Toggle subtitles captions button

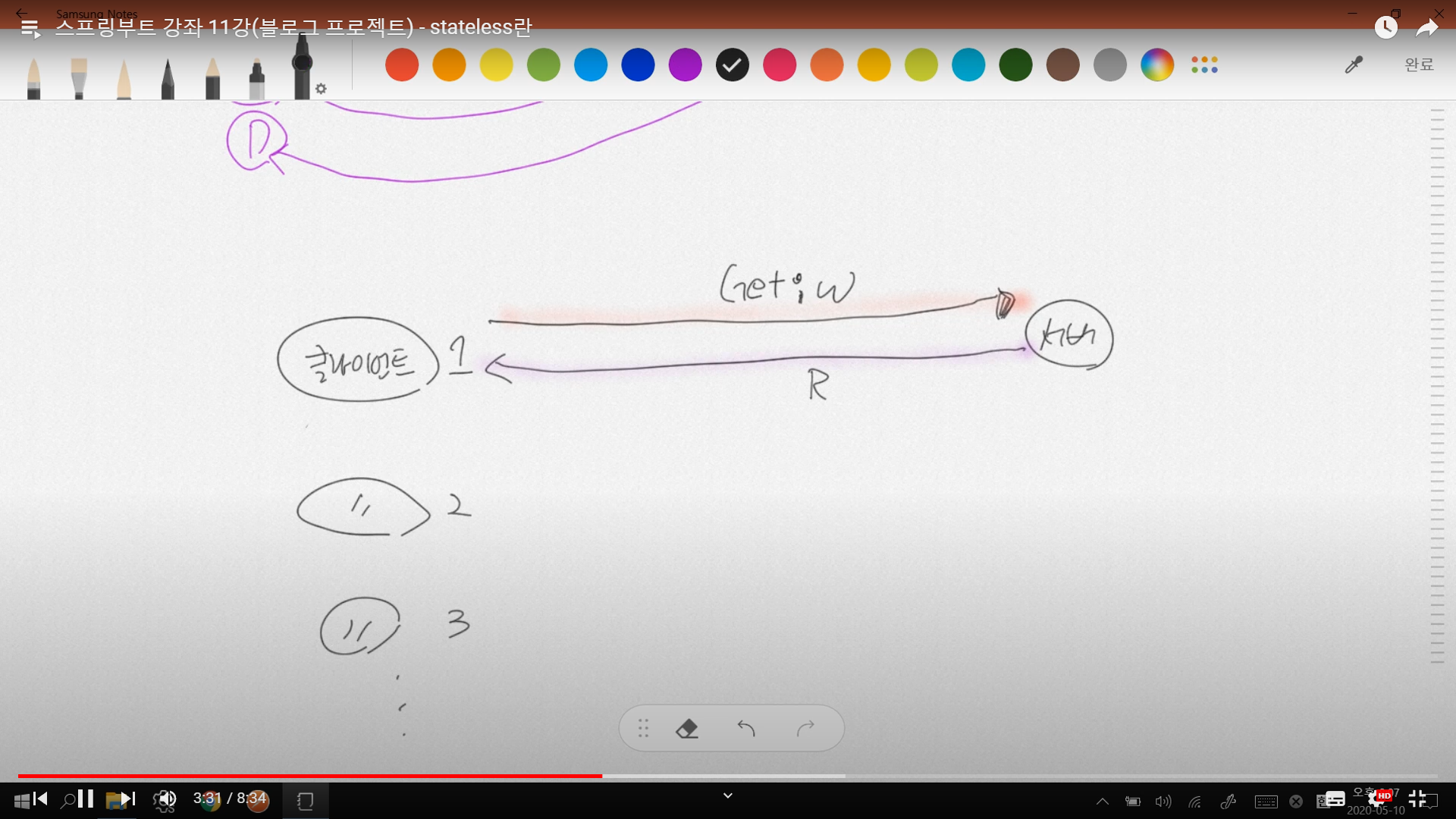(x=1335, y=799)
